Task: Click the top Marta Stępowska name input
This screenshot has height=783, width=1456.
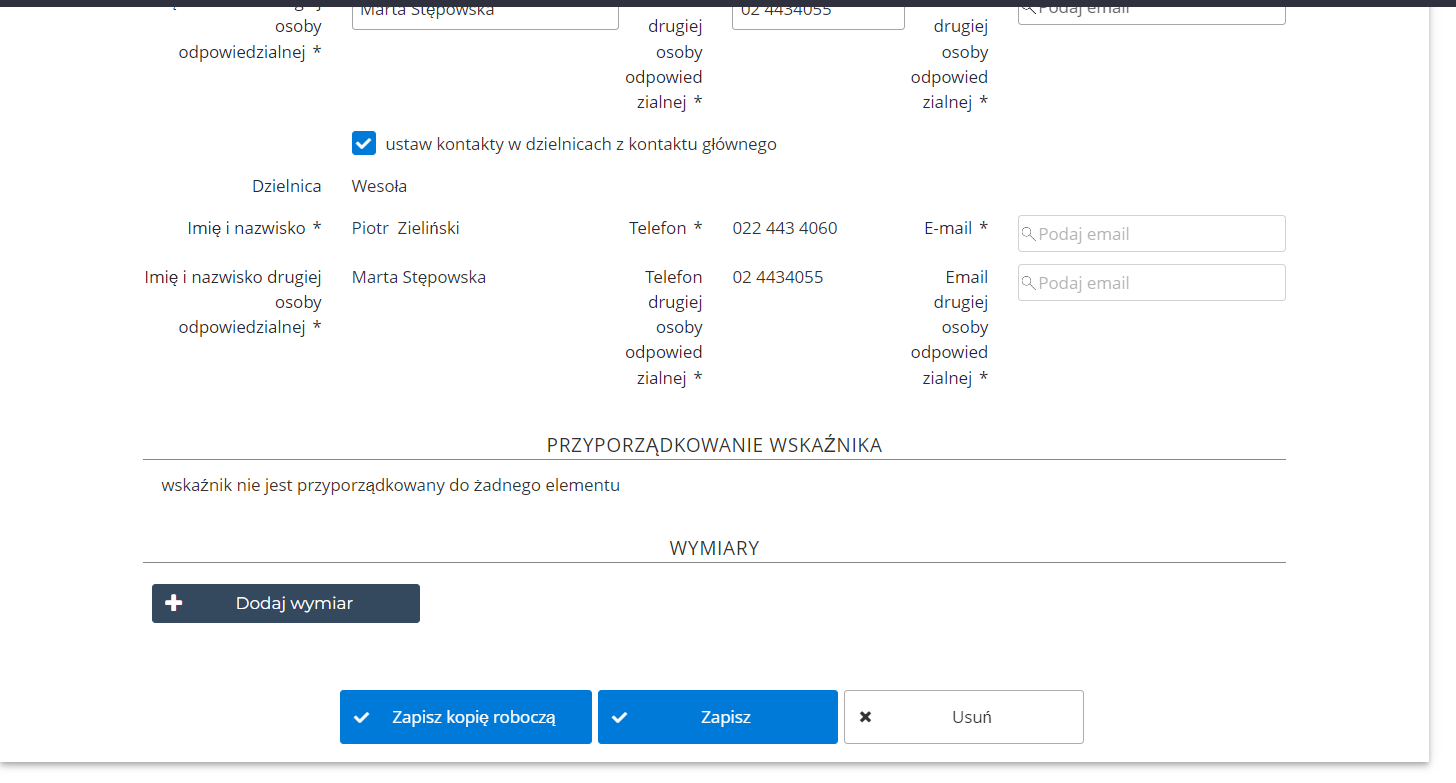Action: click(x=485, y=12)
